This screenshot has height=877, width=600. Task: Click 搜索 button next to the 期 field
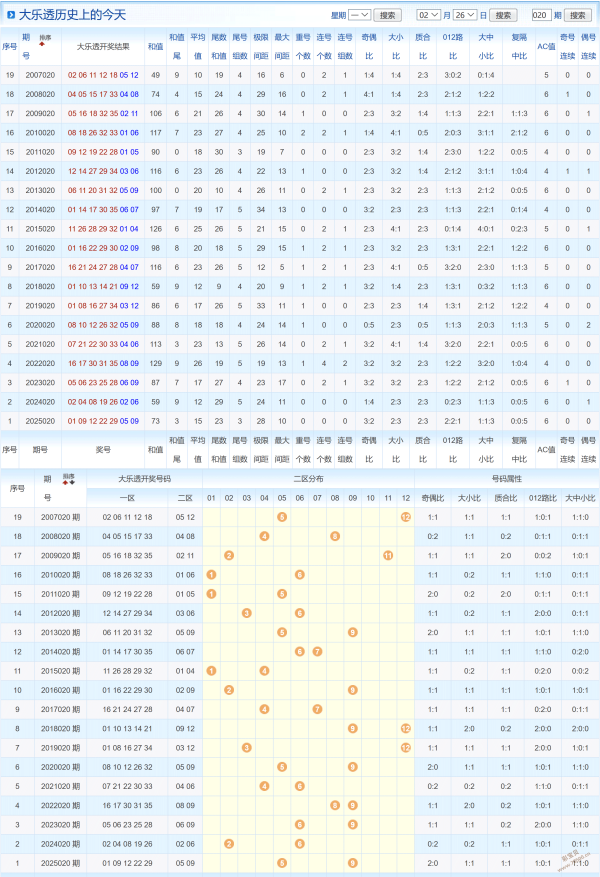(578, 15)
